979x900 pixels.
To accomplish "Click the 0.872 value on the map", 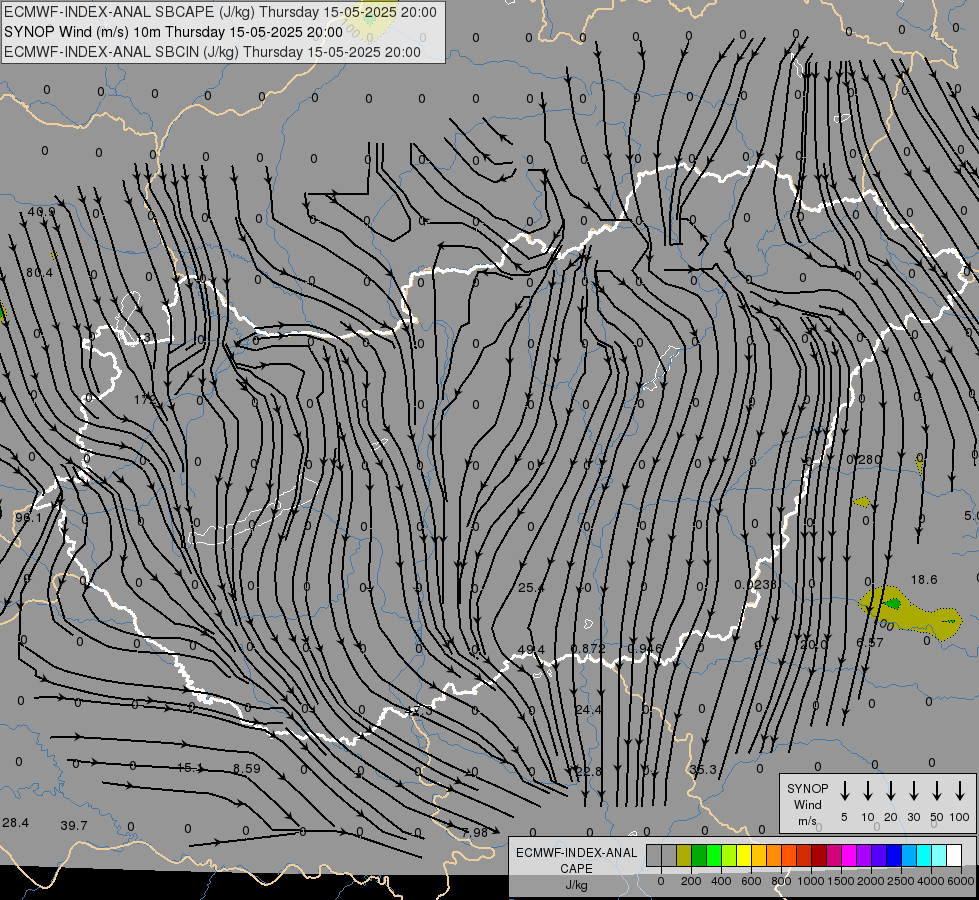I will [x=588, y=648].
